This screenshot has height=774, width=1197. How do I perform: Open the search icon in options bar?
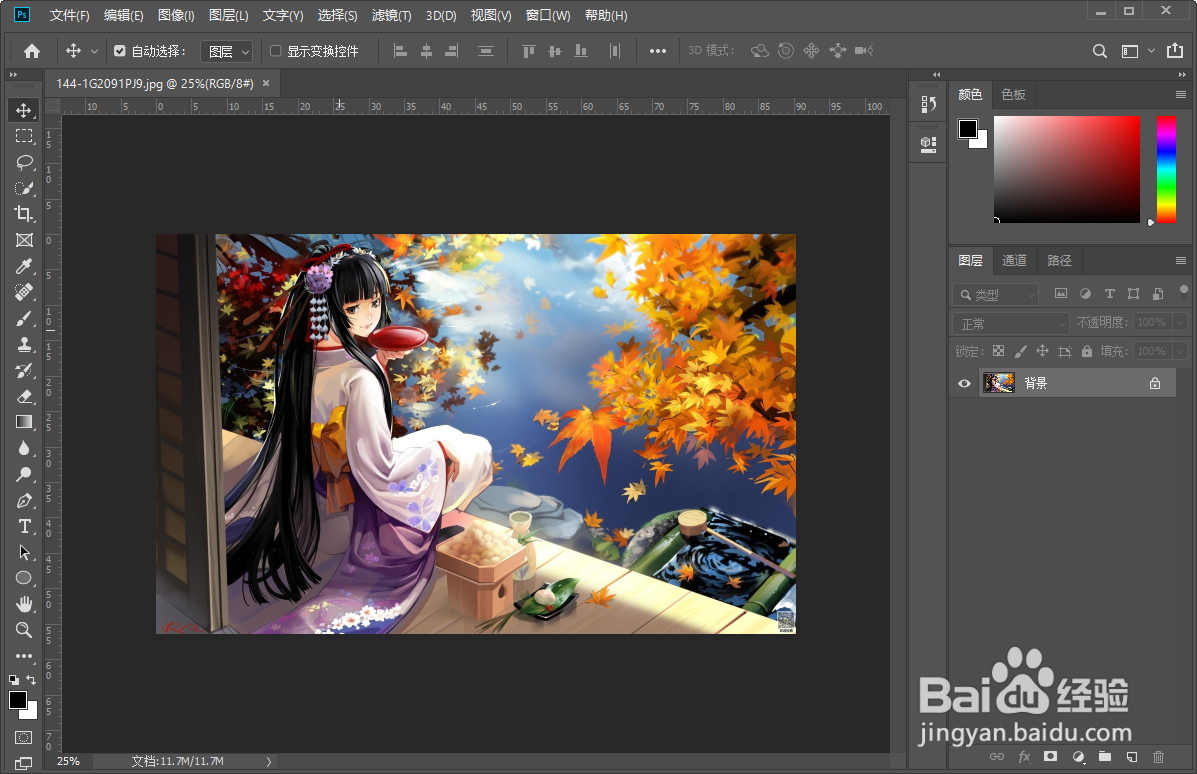(x=1099, y=51)
